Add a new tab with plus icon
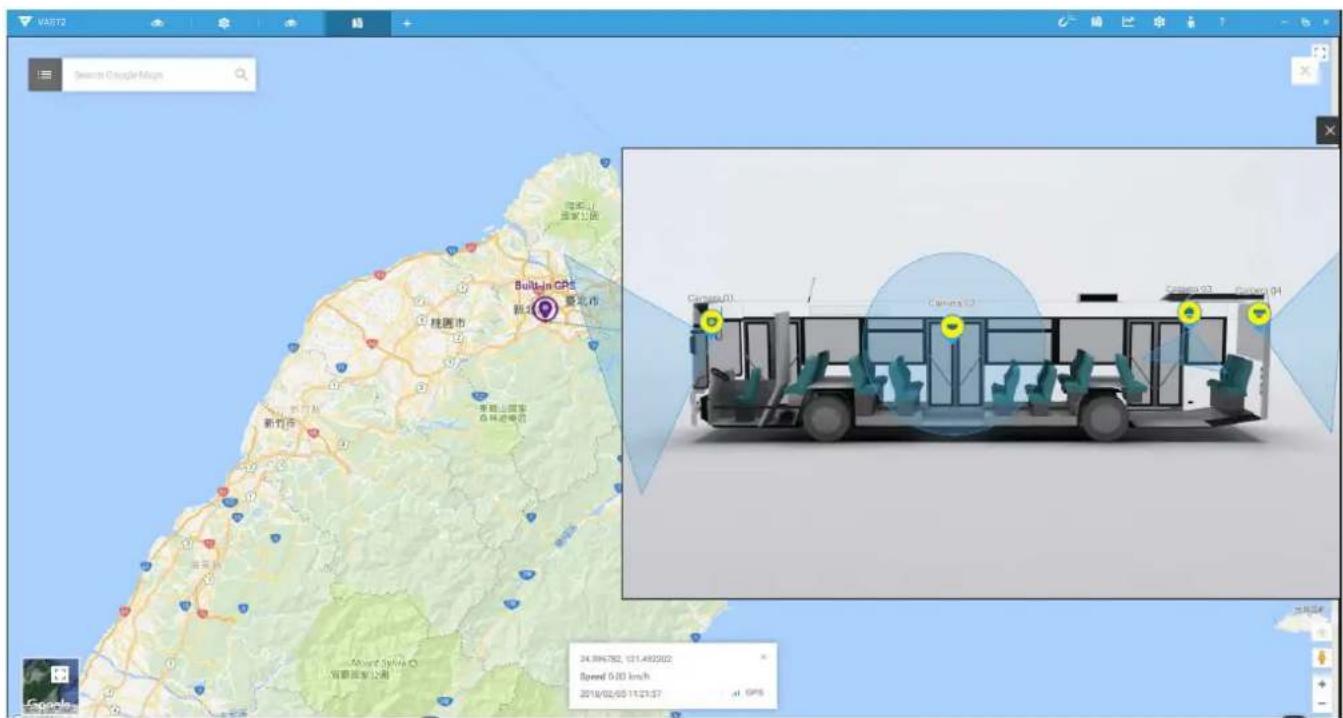The image size is (1343, 718). 408,22
